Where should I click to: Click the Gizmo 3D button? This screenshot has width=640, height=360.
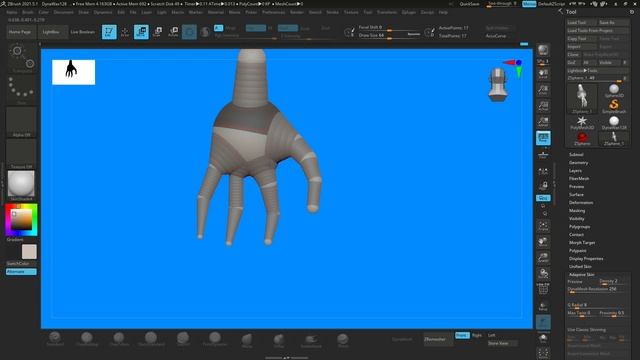tap(189, 32)
